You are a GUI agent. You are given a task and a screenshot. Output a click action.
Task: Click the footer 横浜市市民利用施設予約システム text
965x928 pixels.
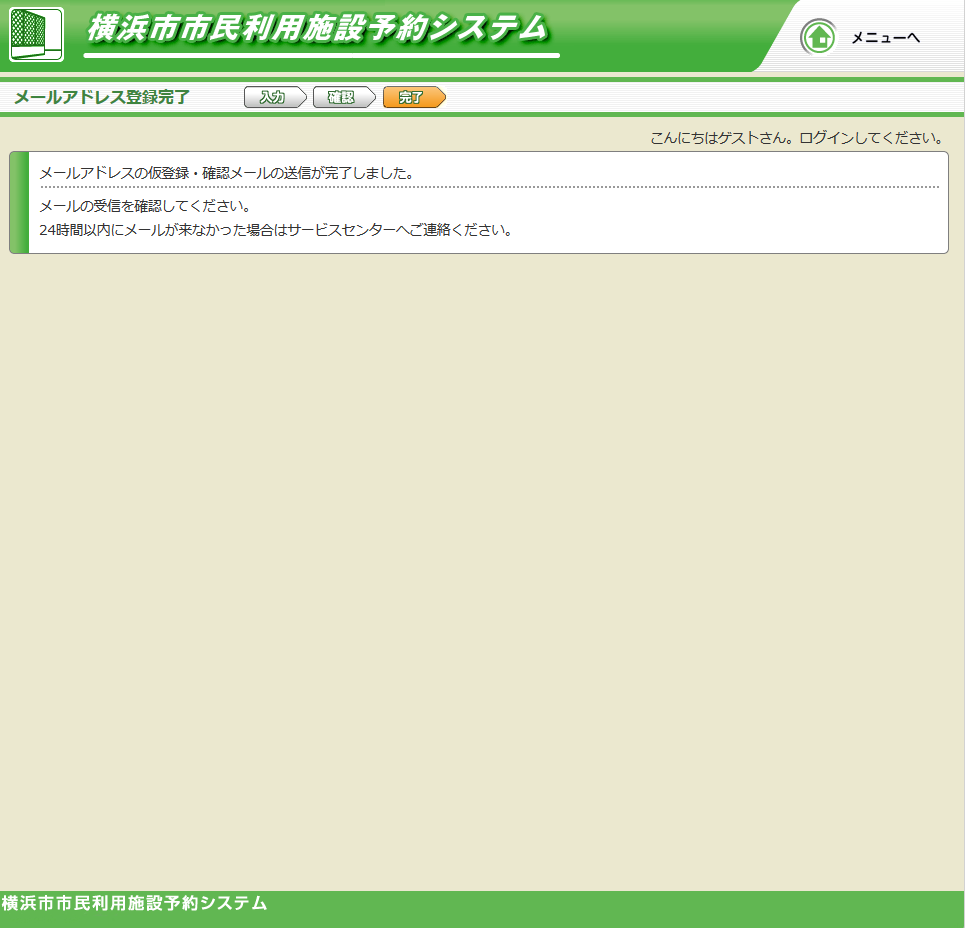[x=135, y=903]
